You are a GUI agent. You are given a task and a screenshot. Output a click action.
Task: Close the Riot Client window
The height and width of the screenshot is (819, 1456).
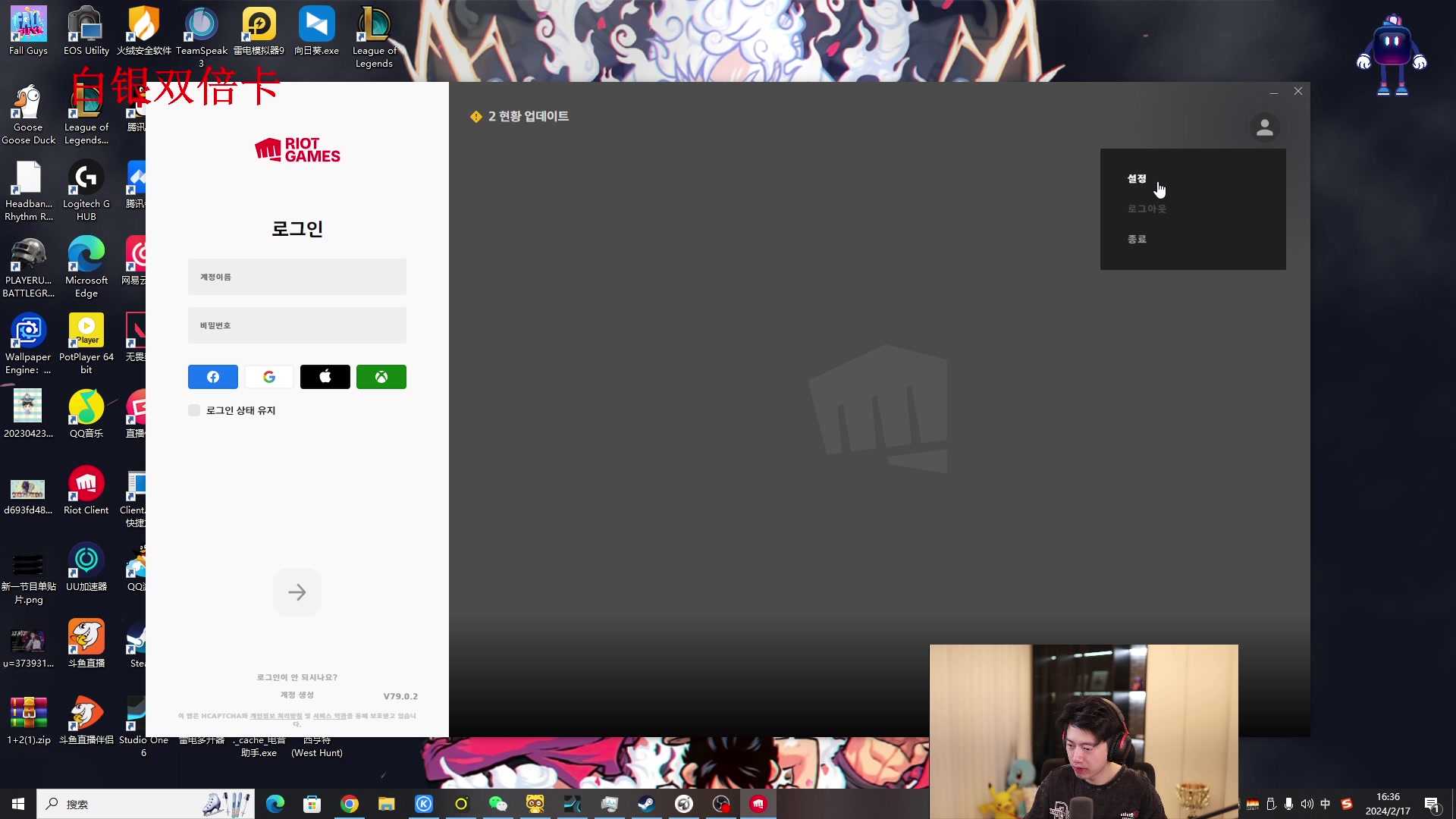(1298, 91)
